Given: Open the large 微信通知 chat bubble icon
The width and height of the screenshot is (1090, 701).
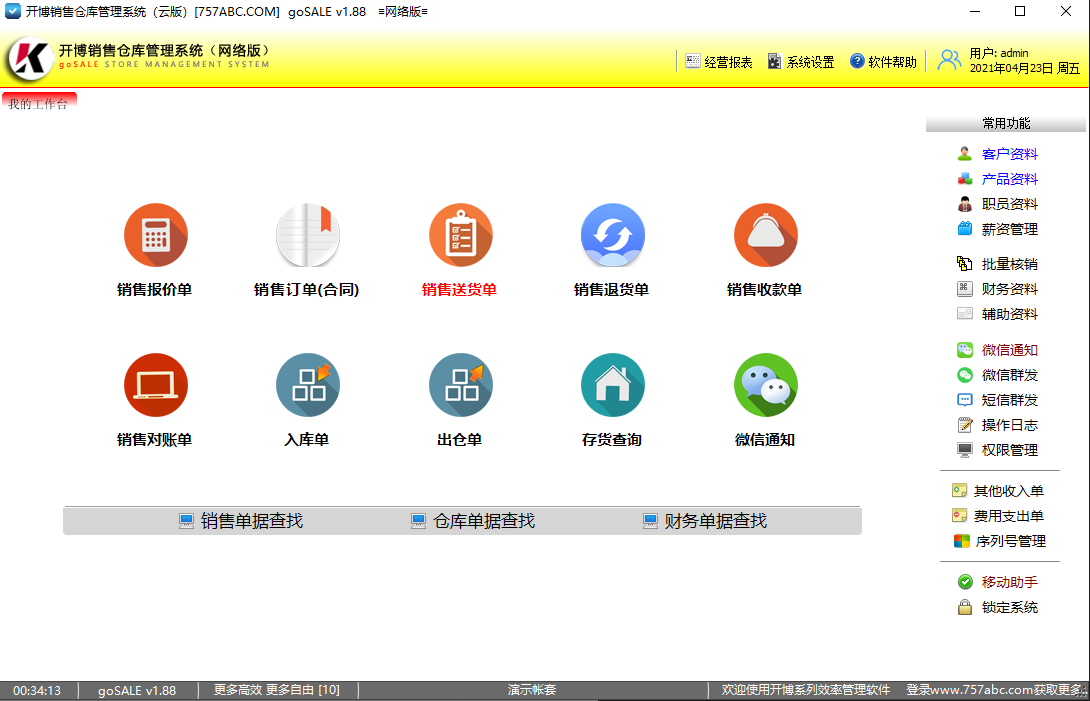Looking at the screenshot, I should [765, 385].
